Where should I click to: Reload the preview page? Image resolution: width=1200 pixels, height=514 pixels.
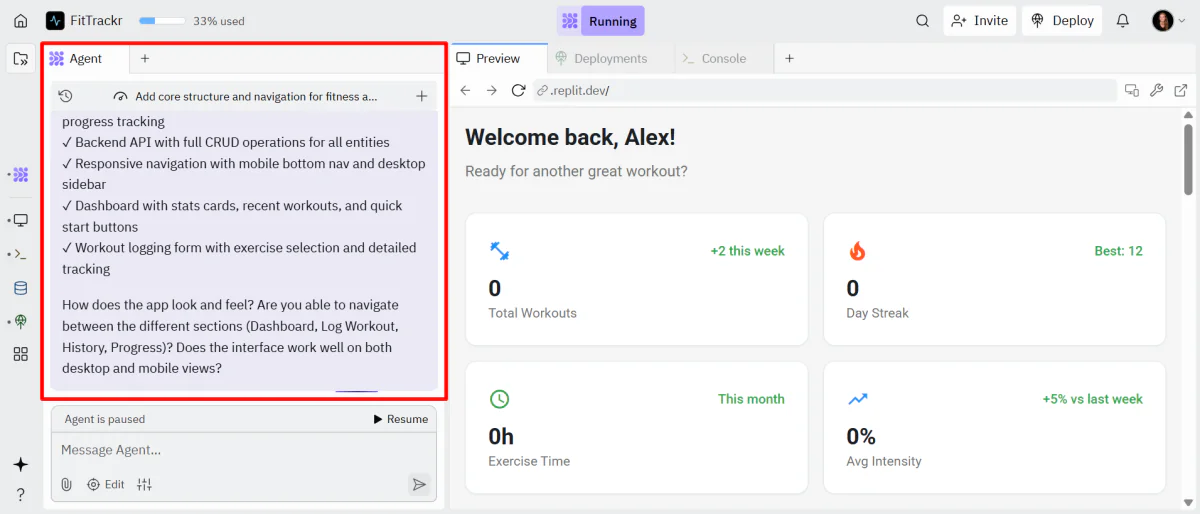click(518, 90)
